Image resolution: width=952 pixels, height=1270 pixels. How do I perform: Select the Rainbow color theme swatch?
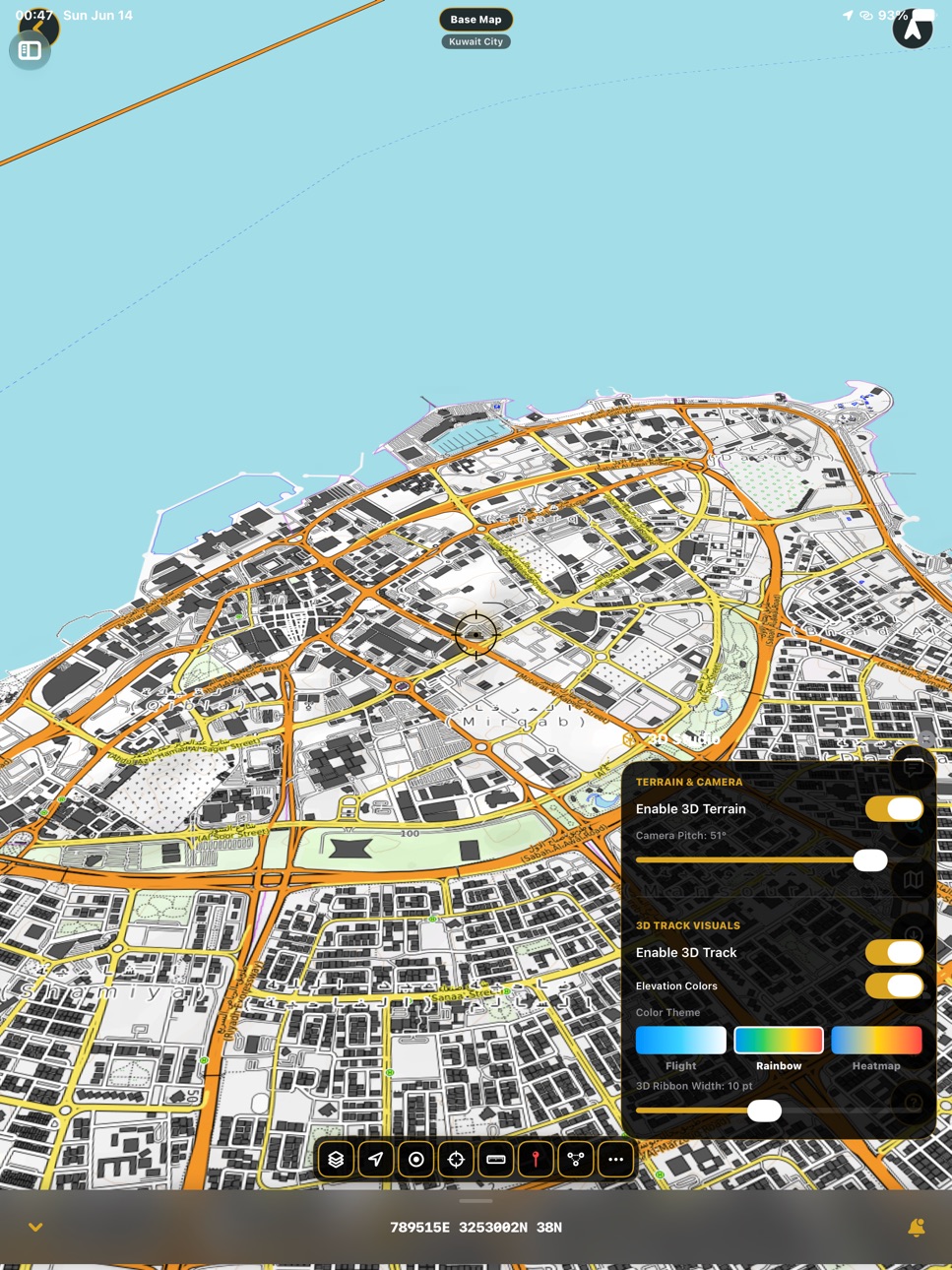[779, 1040]
